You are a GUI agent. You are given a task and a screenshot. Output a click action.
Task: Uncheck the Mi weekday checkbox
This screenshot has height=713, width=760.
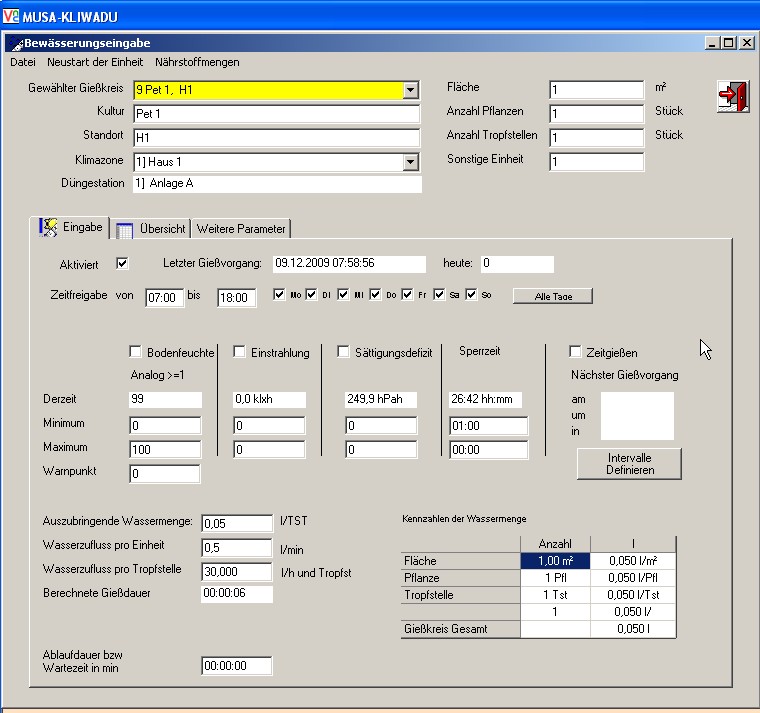343,294
